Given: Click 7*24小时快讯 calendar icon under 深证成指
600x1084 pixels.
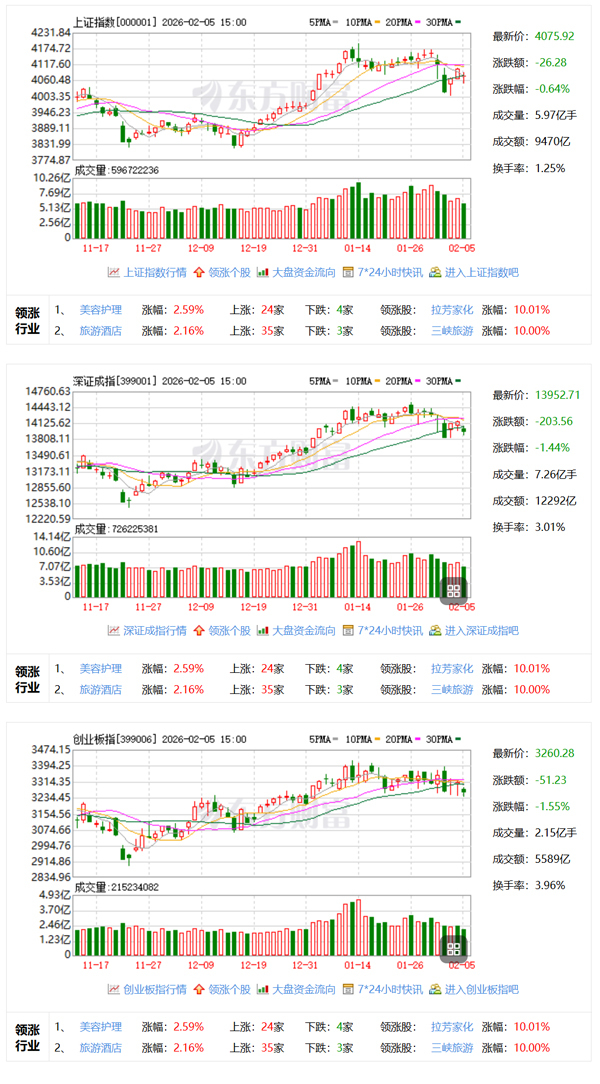Looking at the screenshot, I should (x=348, y=630).
